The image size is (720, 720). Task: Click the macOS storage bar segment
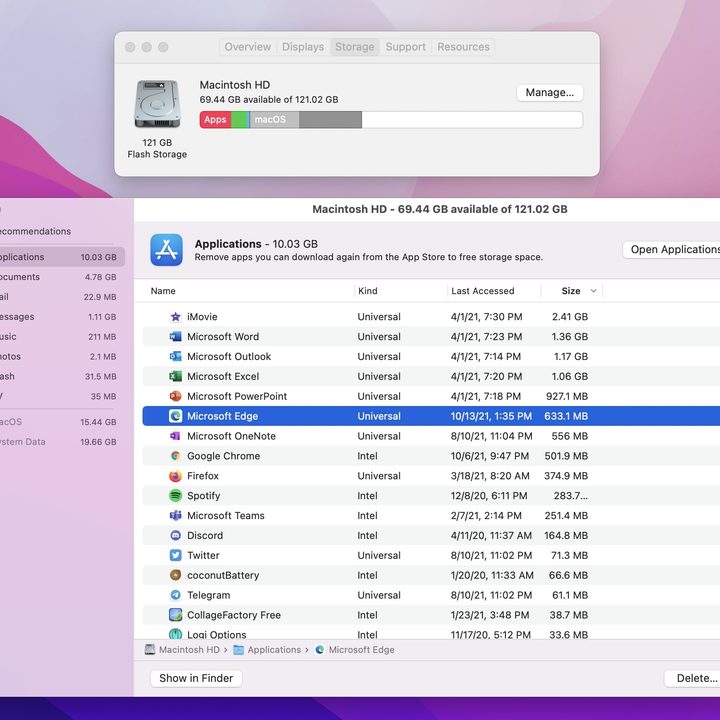tap(275, 120)
